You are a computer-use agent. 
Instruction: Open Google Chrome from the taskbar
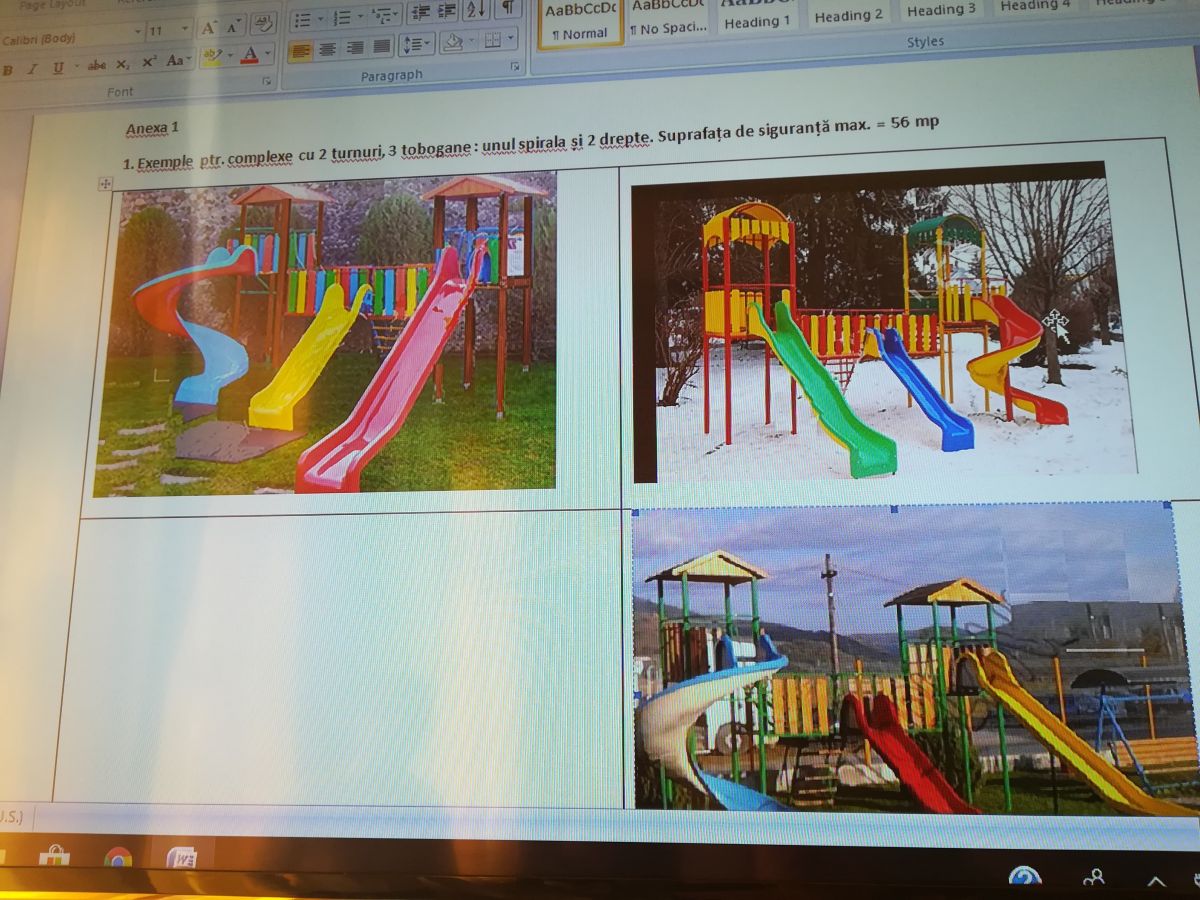tap(118, 858)
